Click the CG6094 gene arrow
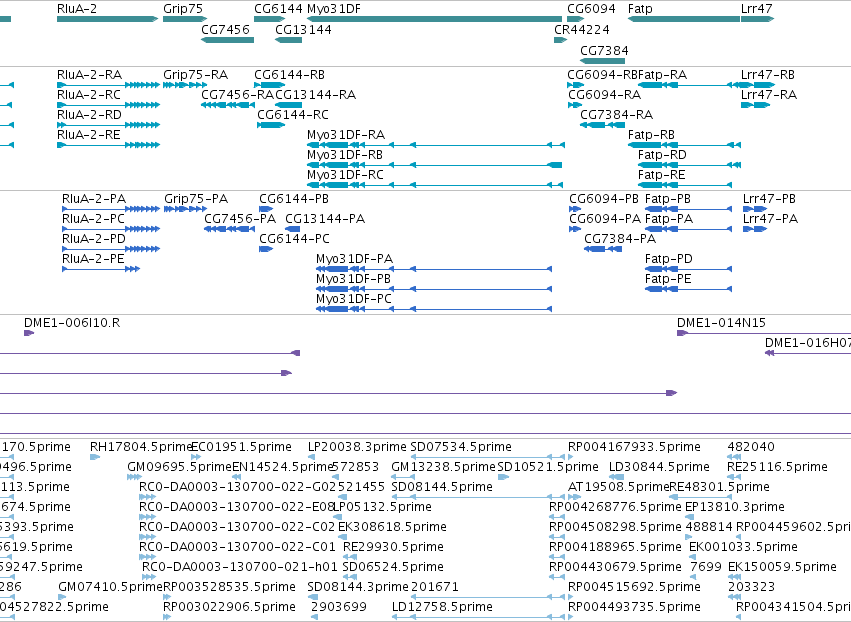851x622 pixels. tap(576, 19)
